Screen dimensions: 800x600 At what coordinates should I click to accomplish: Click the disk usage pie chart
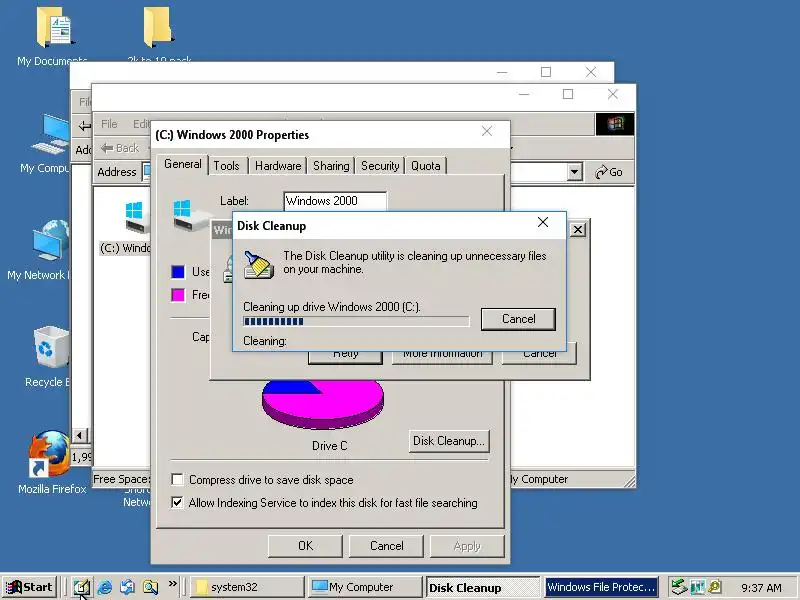322,404
